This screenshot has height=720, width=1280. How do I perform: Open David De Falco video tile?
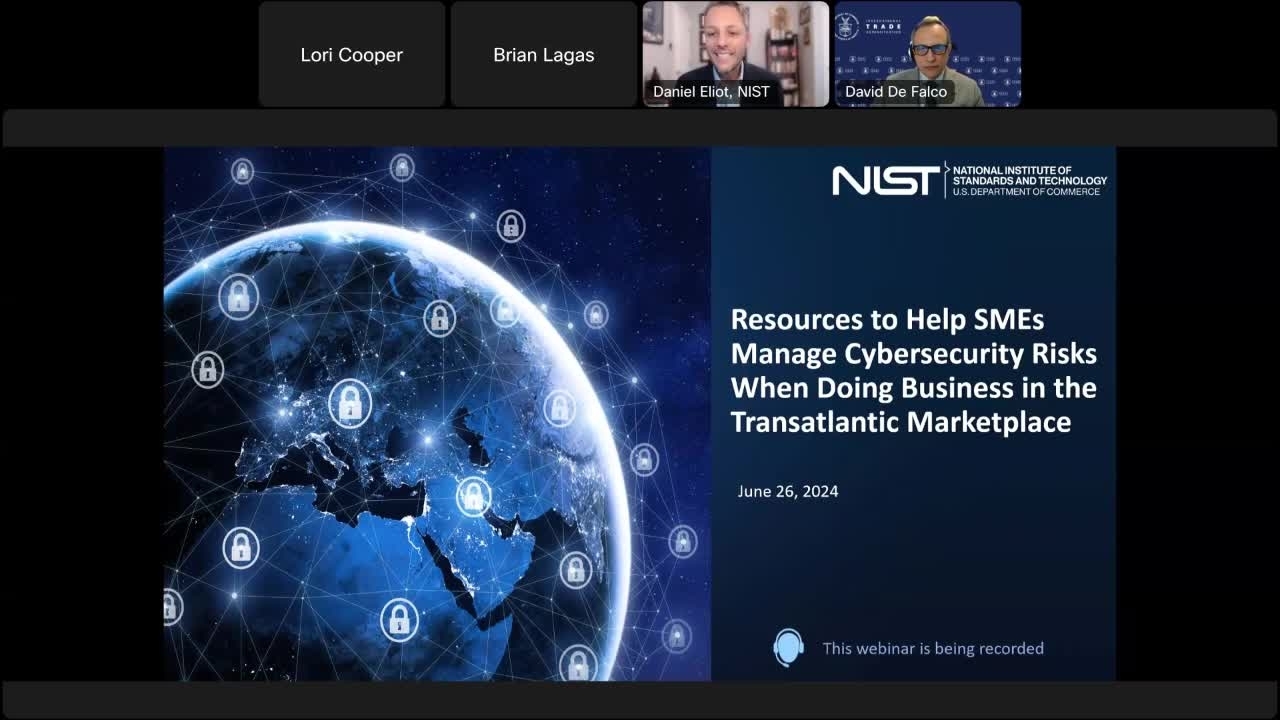[928, 54]
